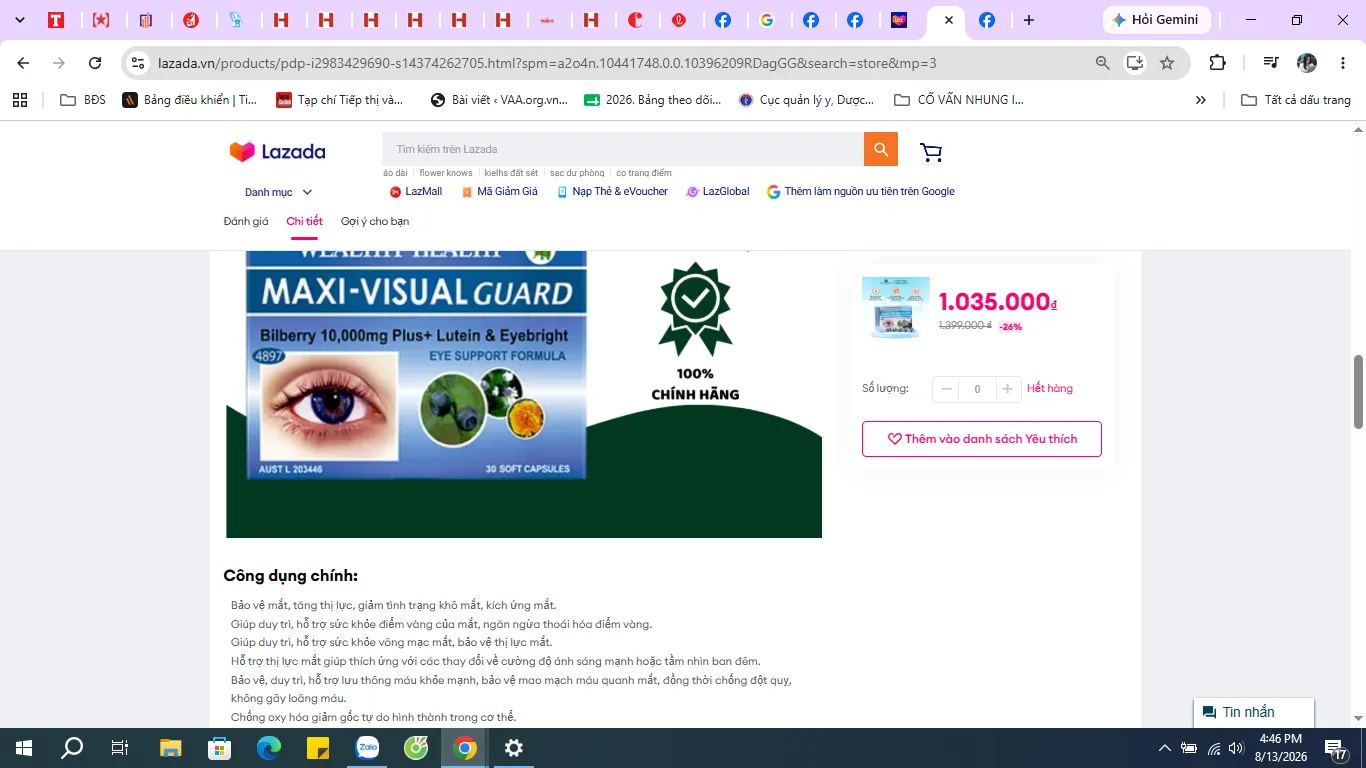Go to the Gợi ý cho bạn tab
Image resolution: width=1366 pixels, height=768 pixels.
pos(375,221)
